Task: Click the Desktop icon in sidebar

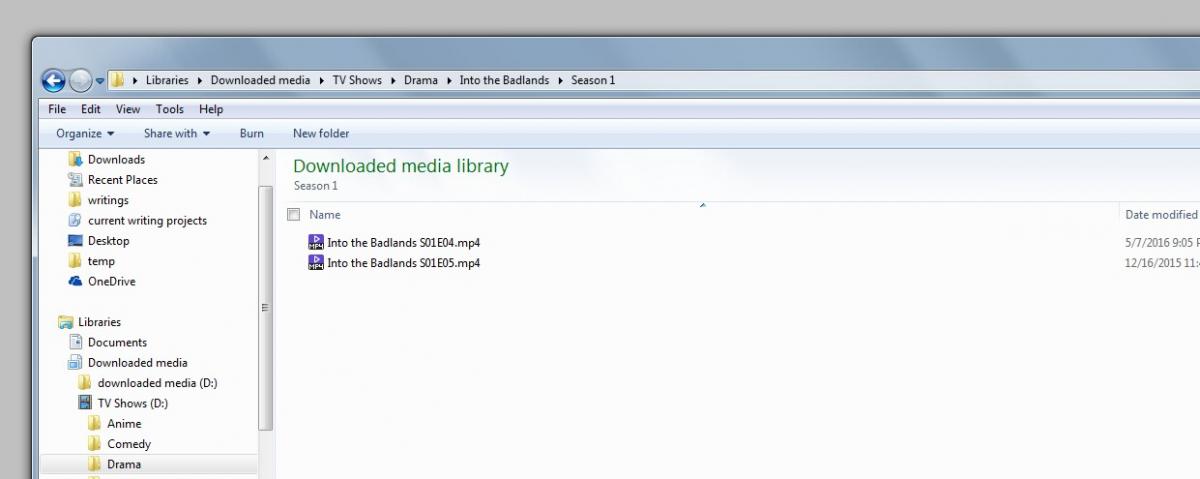Action: point(75,240)
